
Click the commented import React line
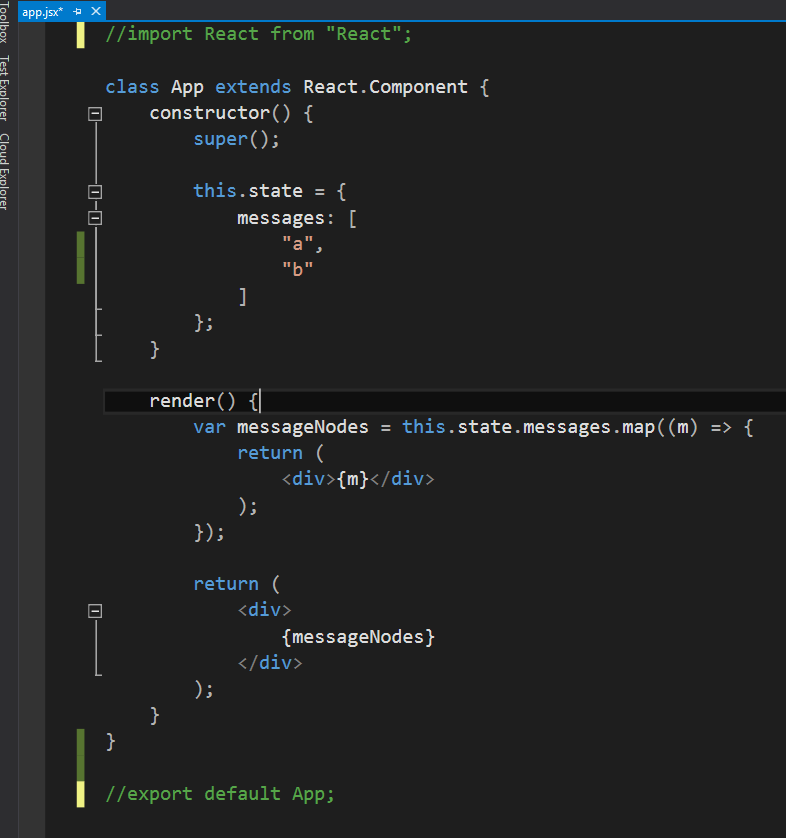coord(259,34)
